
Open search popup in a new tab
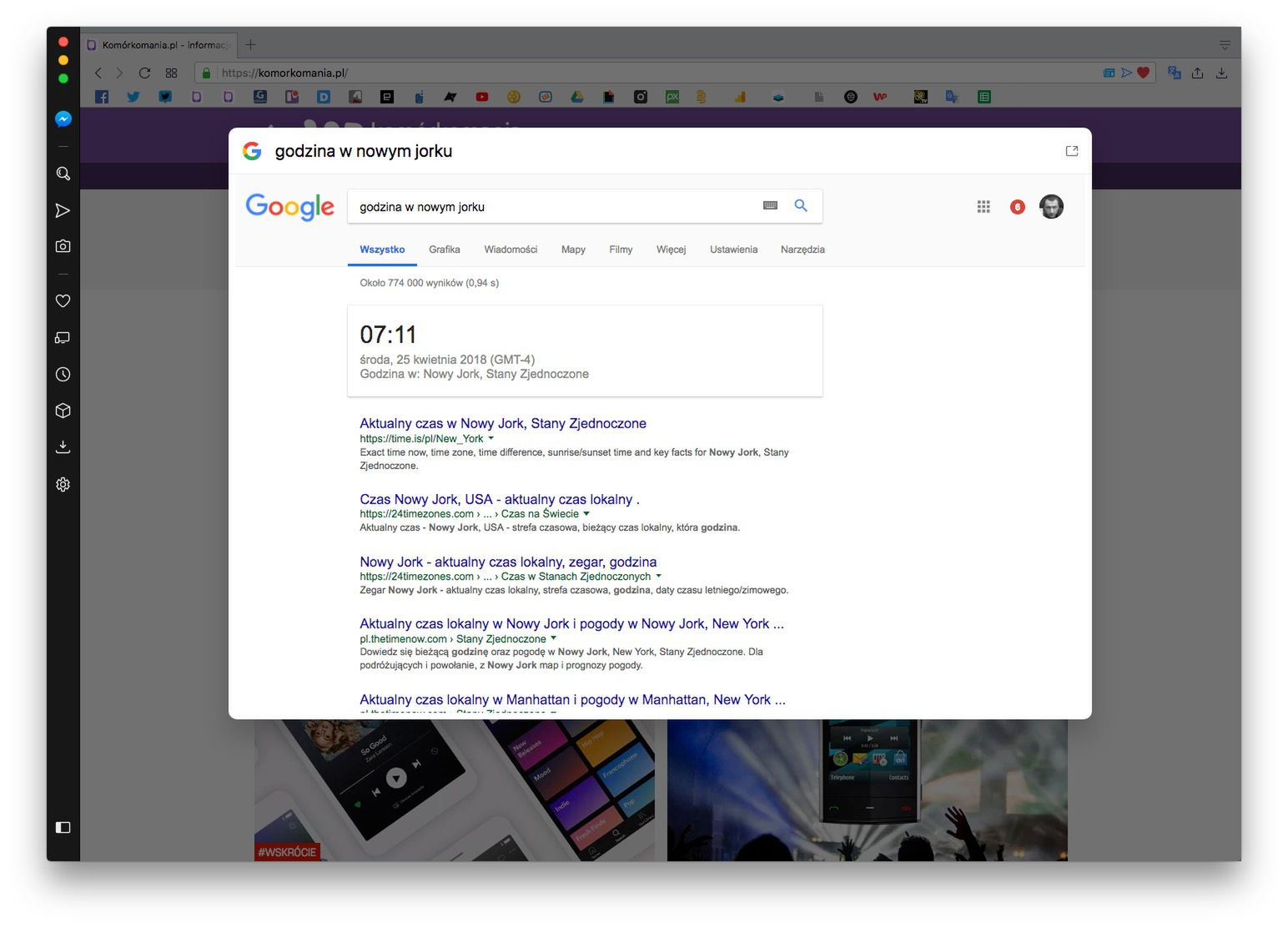click(1072, 151)
